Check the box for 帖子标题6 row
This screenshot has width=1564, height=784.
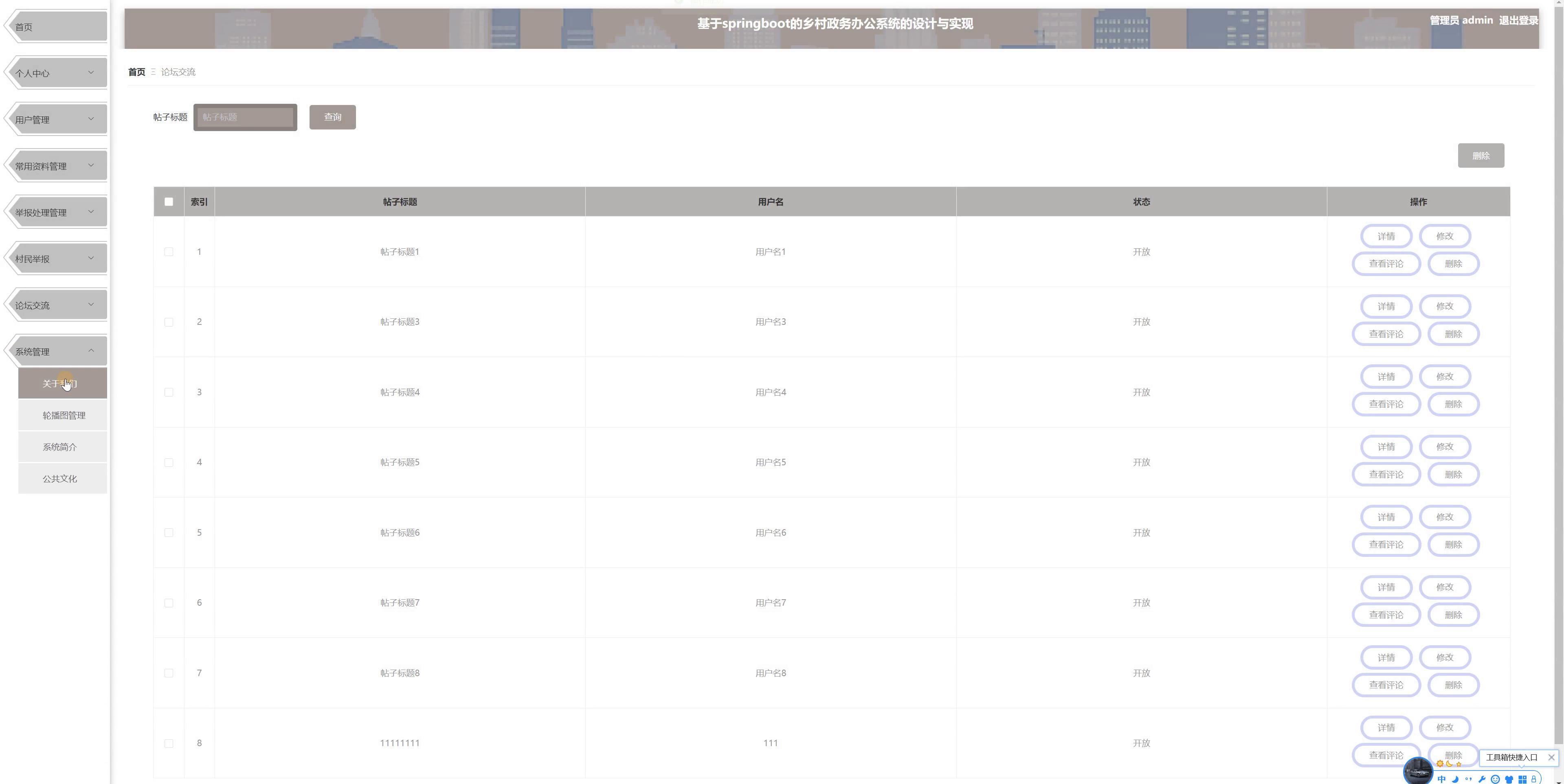point(169,533)
